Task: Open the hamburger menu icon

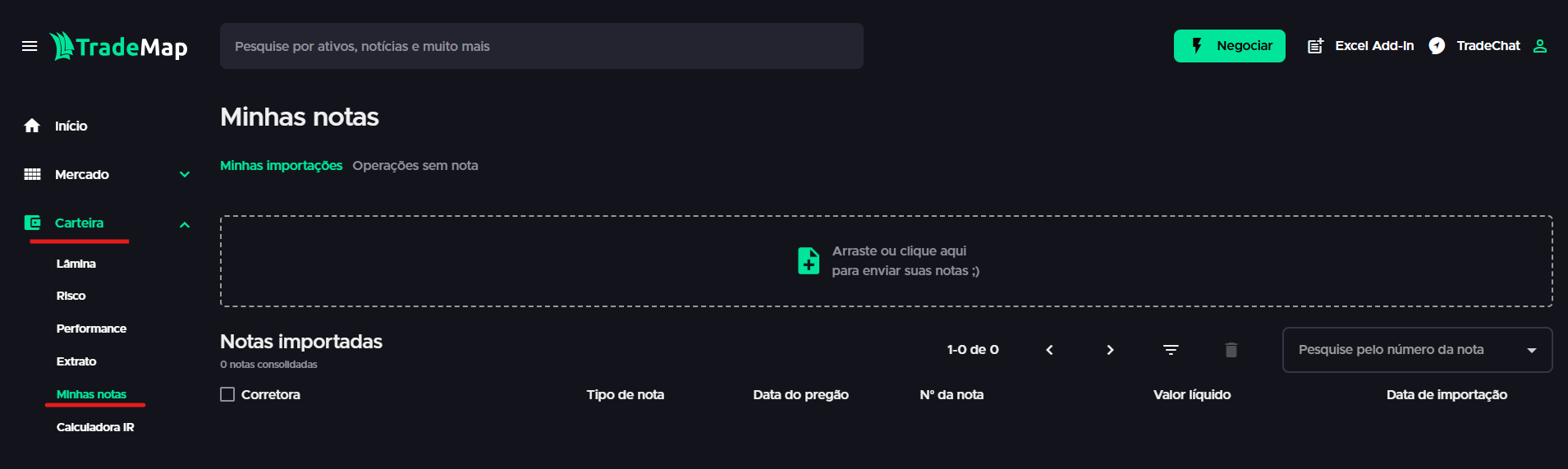Action: [x=30, y=46]
